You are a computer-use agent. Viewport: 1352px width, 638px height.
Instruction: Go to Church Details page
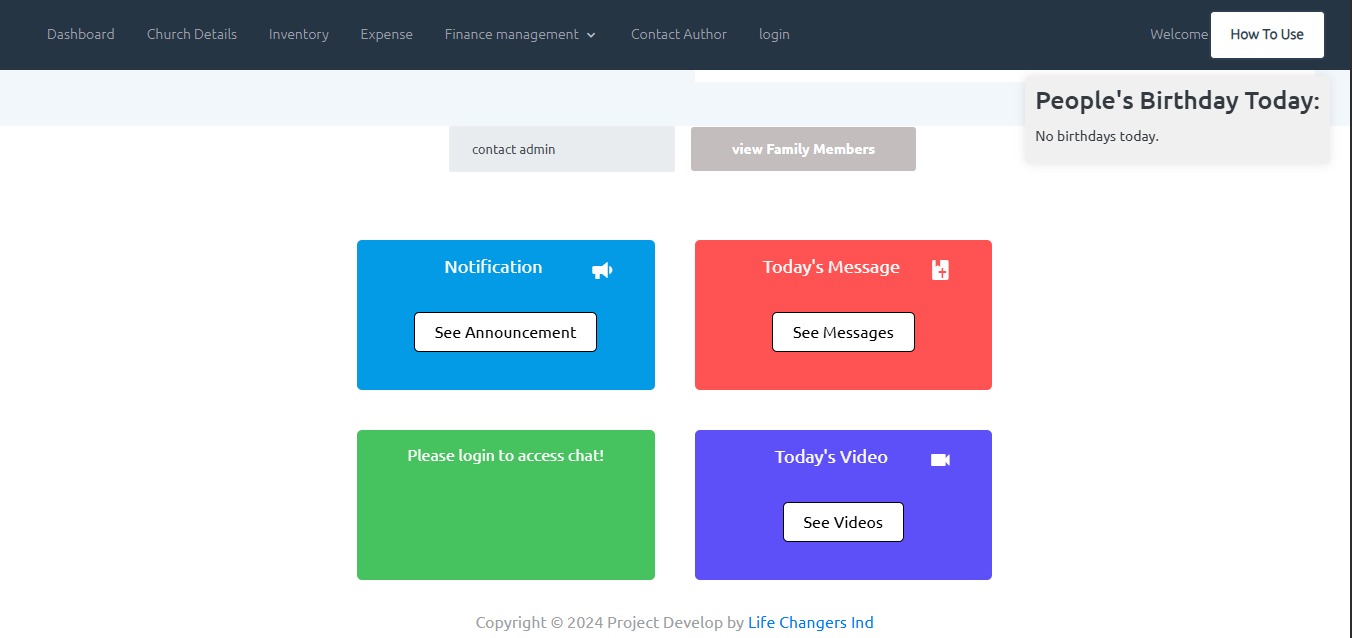pyautogui.click(x=192, y=34)
